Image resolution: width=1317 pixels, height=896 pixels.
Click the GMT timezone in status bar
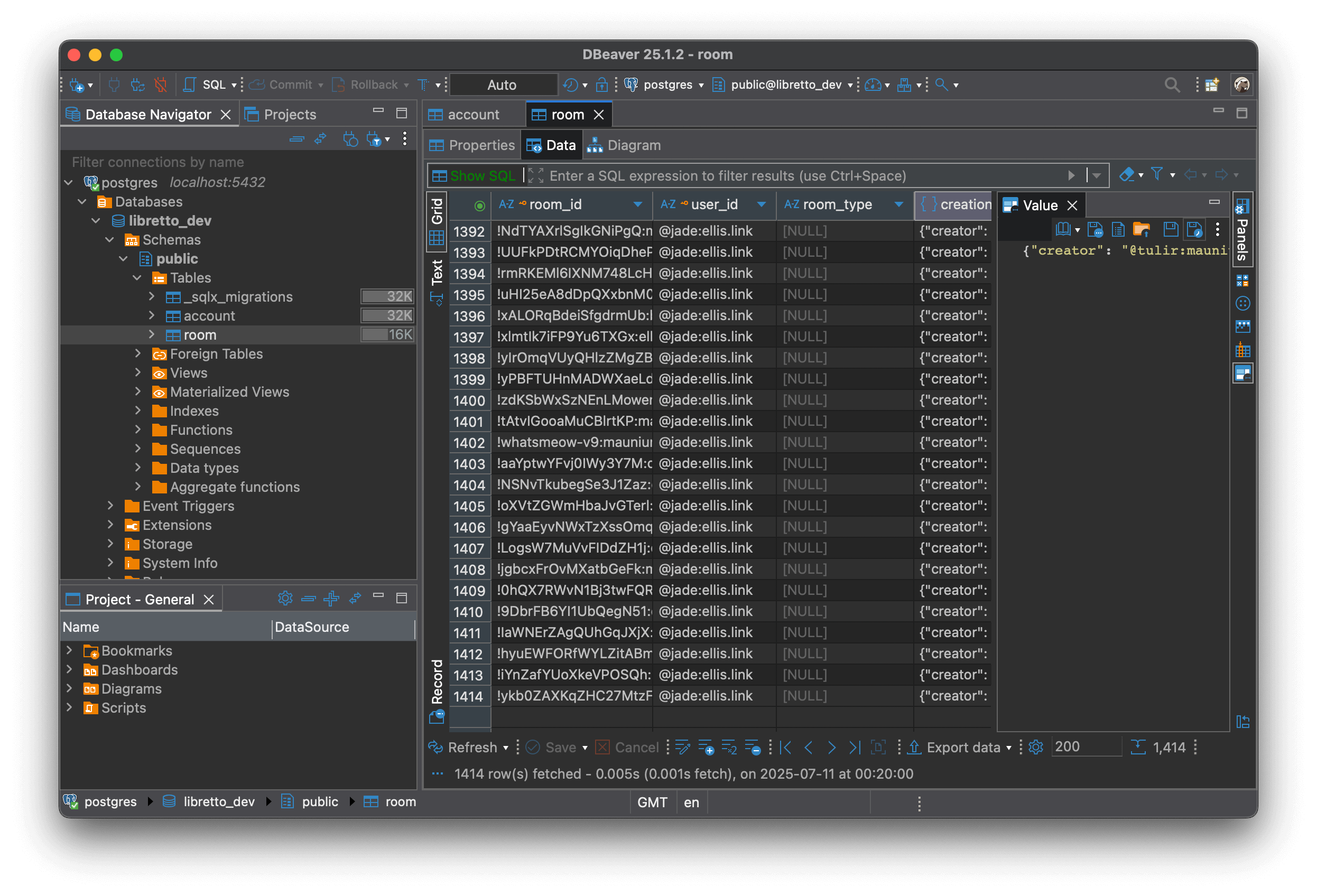[652, 802]
